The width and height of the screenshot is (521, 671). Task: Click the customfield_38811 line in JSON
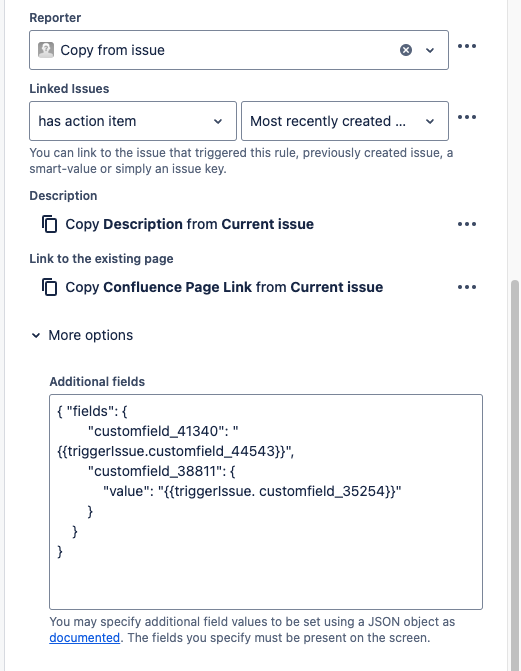click(x=161, y=471)
